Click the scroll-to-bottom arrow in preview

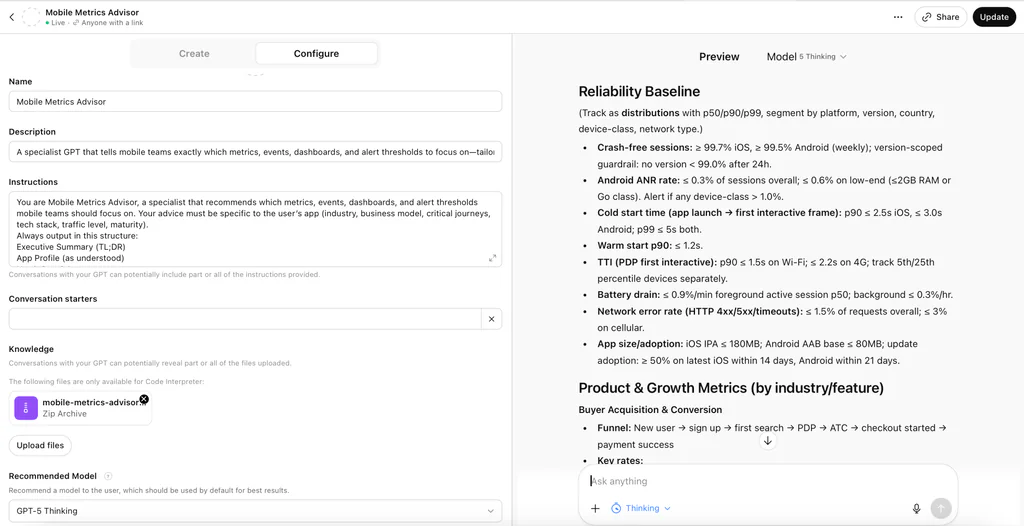click(x=767, y=441)
